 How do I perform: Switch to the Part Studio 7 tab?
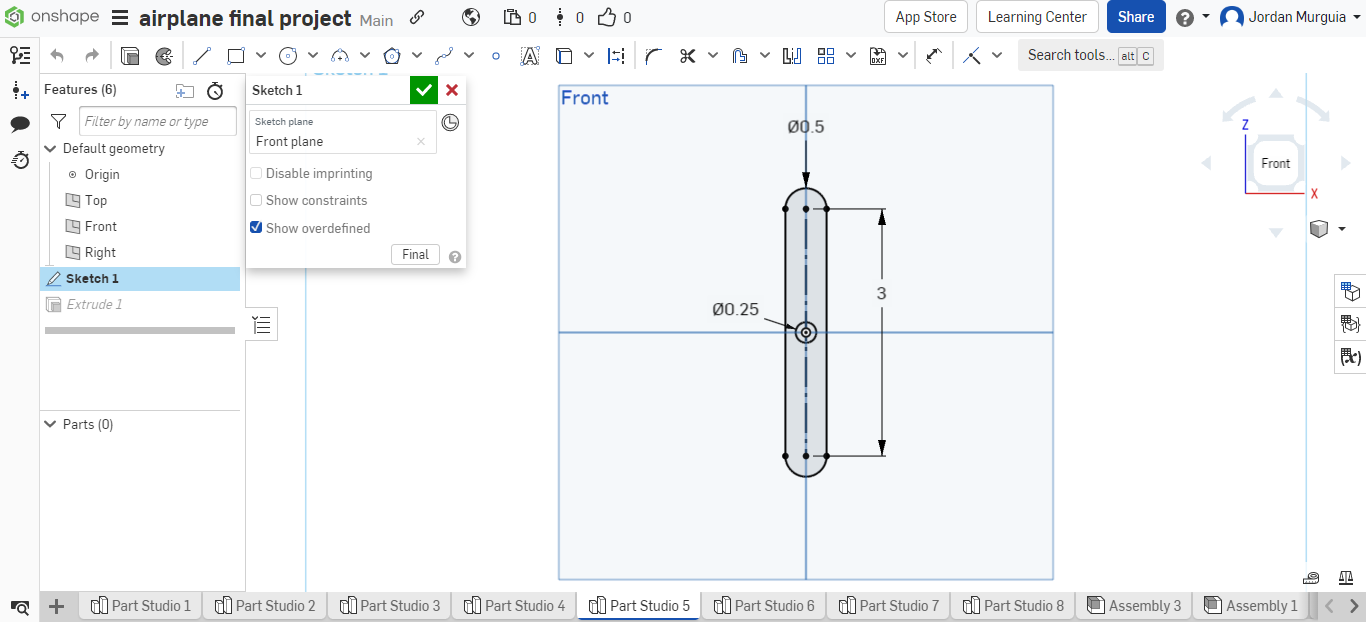[x=888, y=605]
